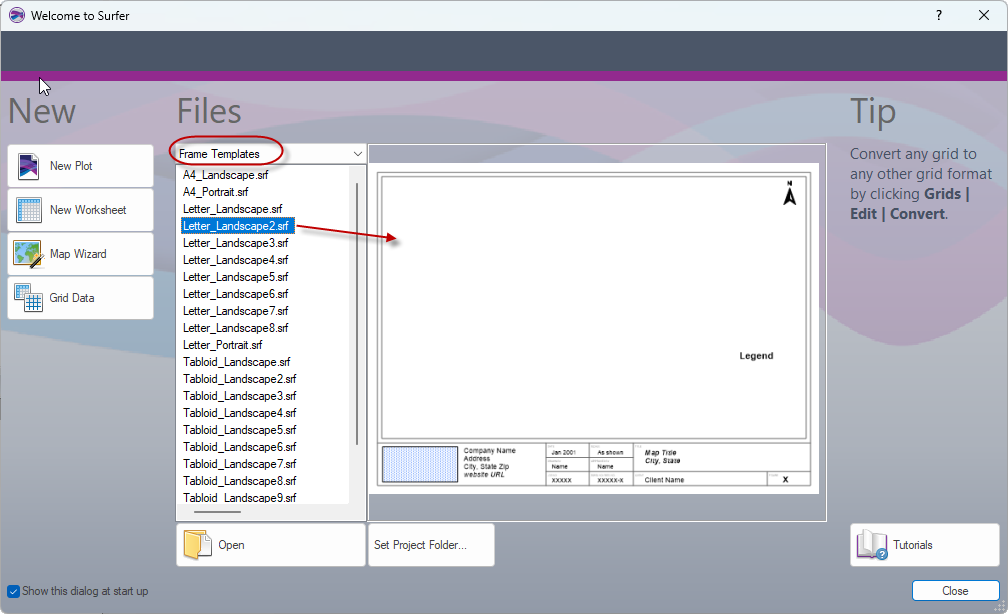Click the New Plot icon
The width and height of the screenshot is (1008, 614).
[x=28, y=166]
